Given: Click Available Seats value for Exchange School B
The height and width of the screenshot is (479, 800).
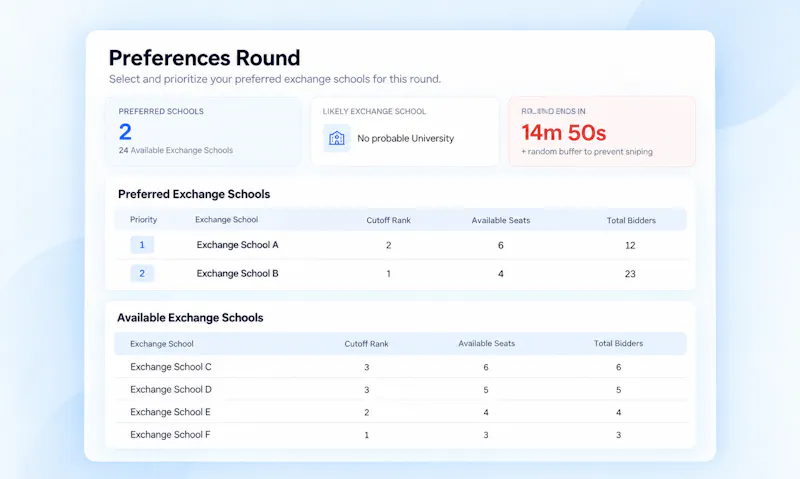Looking at the screenshot, I should 501,274.
